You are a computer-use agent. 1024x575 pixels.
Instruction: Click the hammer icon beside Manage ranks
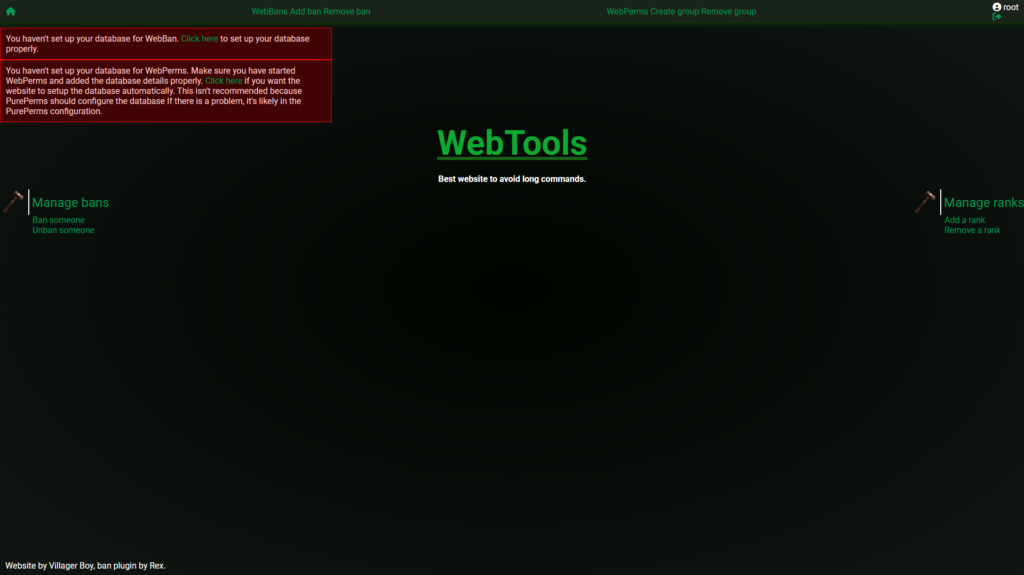pyautogui.click(x=925, y=201)
